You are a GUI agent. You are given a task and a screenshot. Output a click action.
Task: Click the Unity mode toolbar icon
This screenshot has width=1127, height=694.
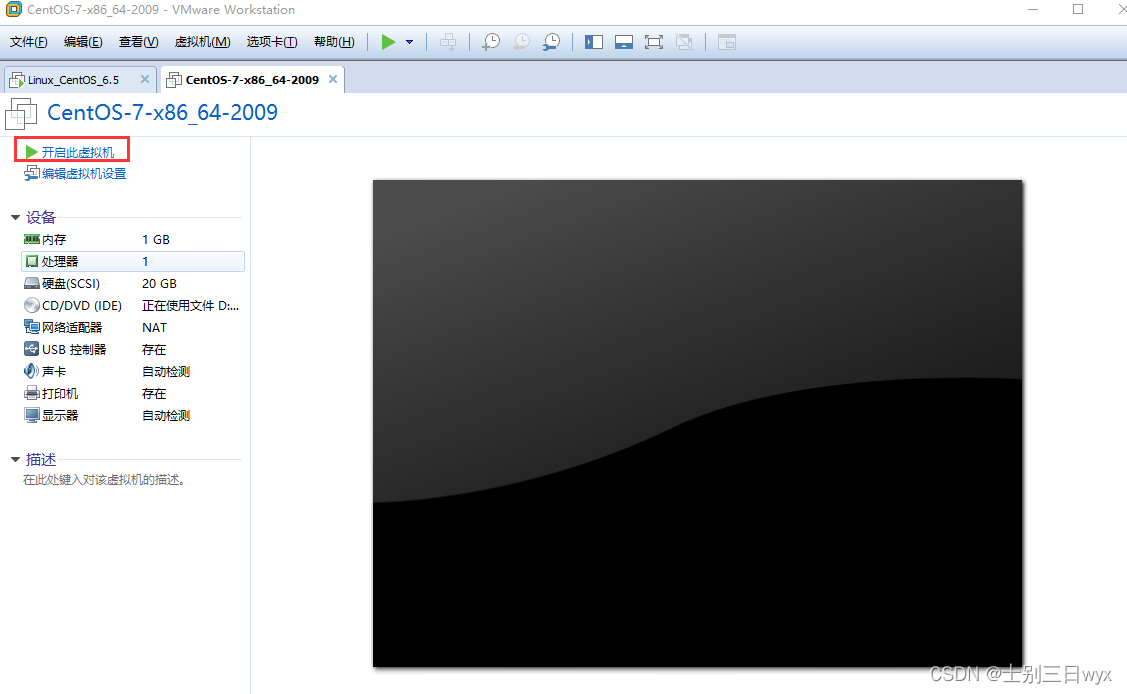pos(684,42)
